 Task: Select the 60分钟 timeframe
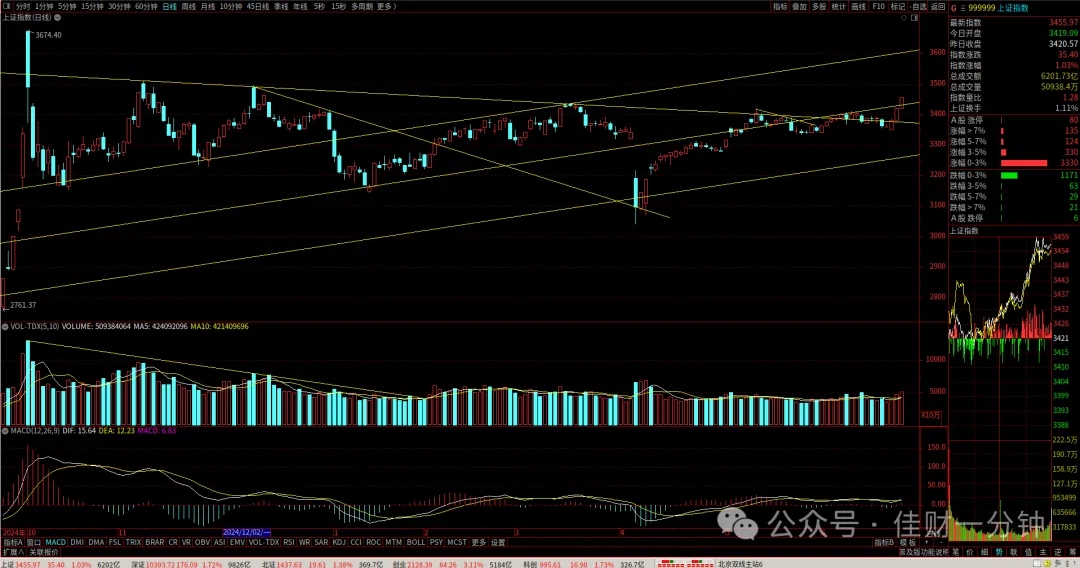146,6
